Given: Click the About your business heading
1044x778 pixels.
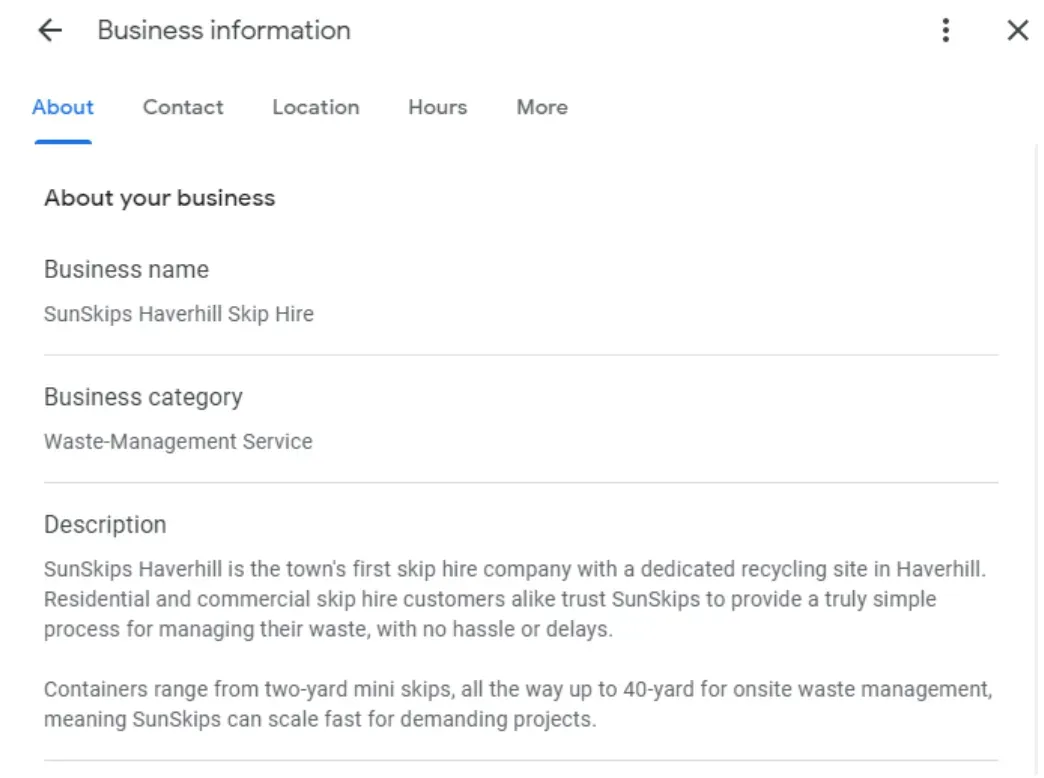Looking at the screenshot, I should pos(159,198).
